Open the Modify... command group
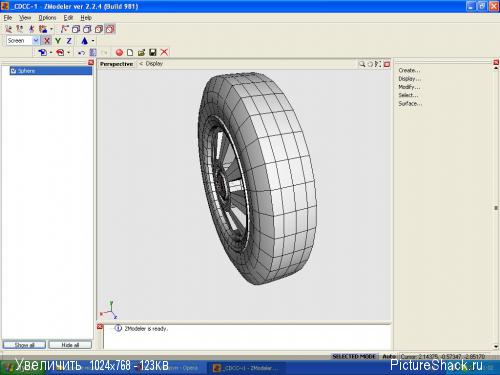Viewport: 500px width, 375px height. coord(409,87)
